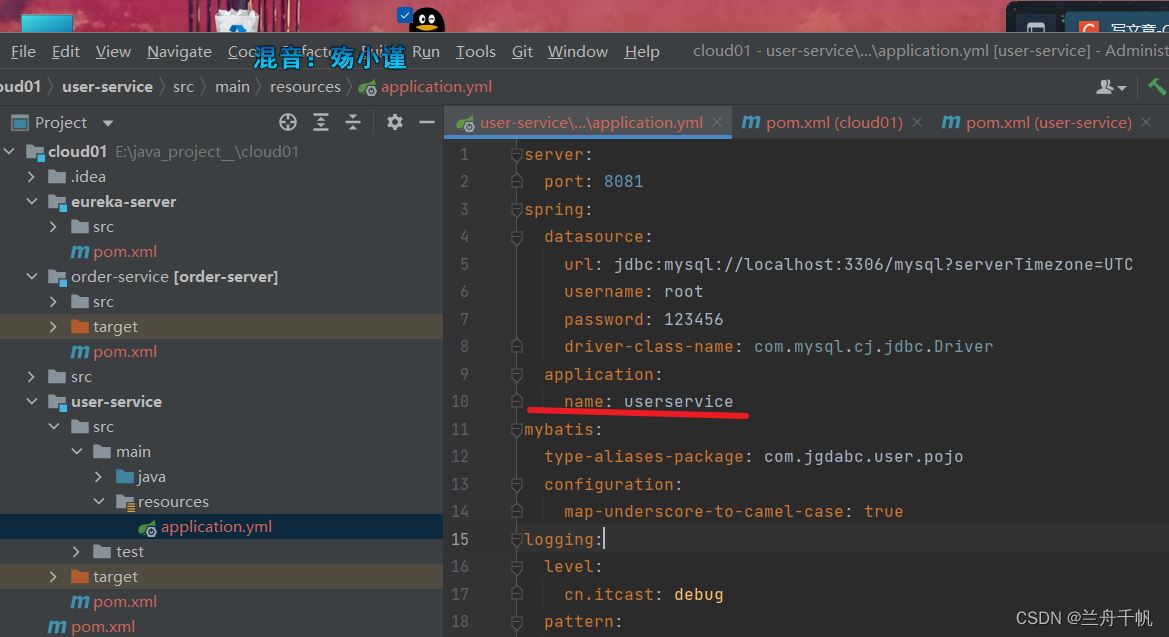Expand the .idea folder
The height and width of the screenshot is (637, 1169).
point(31,177)
